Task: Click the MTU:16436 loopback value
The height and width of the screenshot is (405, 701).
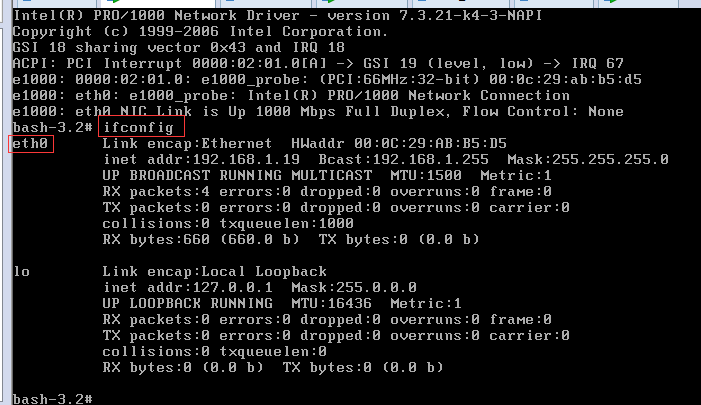Action: point(331,303)
